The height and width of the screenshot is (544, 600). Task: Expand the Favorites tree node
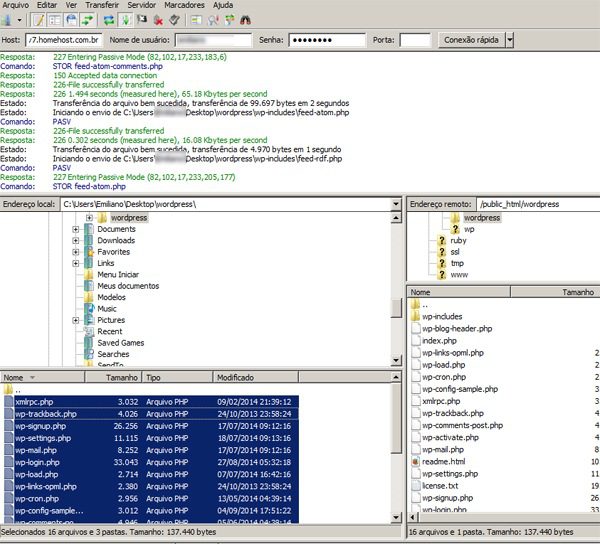76,252
